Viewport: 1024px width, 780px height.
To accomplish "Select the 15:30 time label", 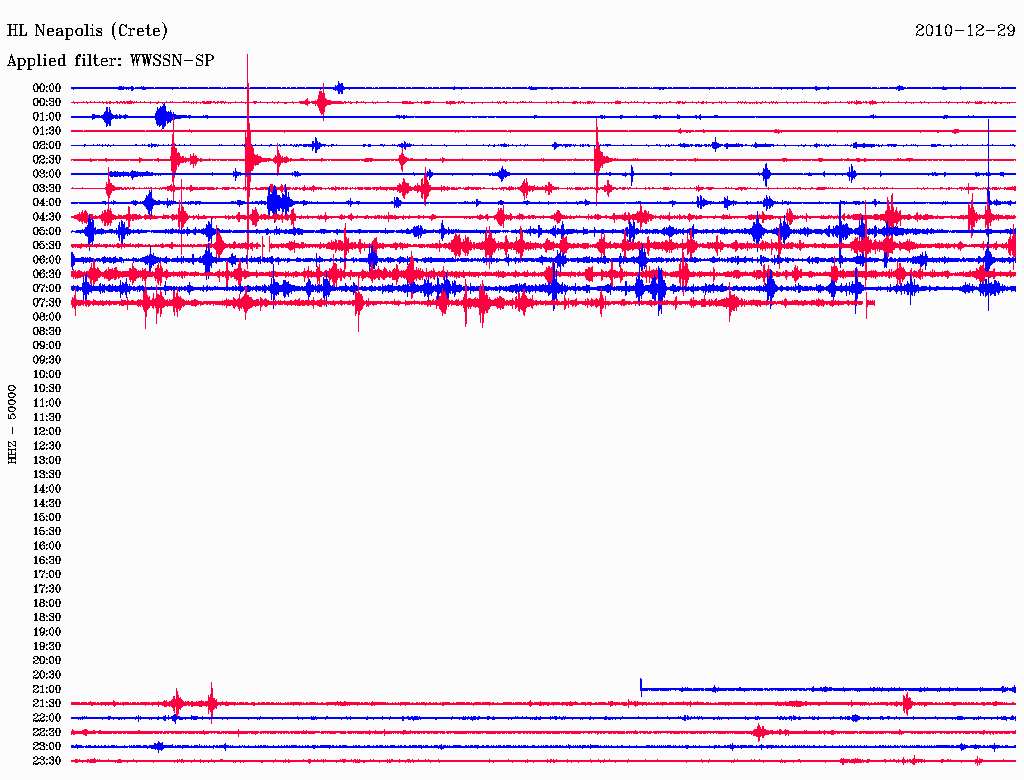I will [47, 531].
